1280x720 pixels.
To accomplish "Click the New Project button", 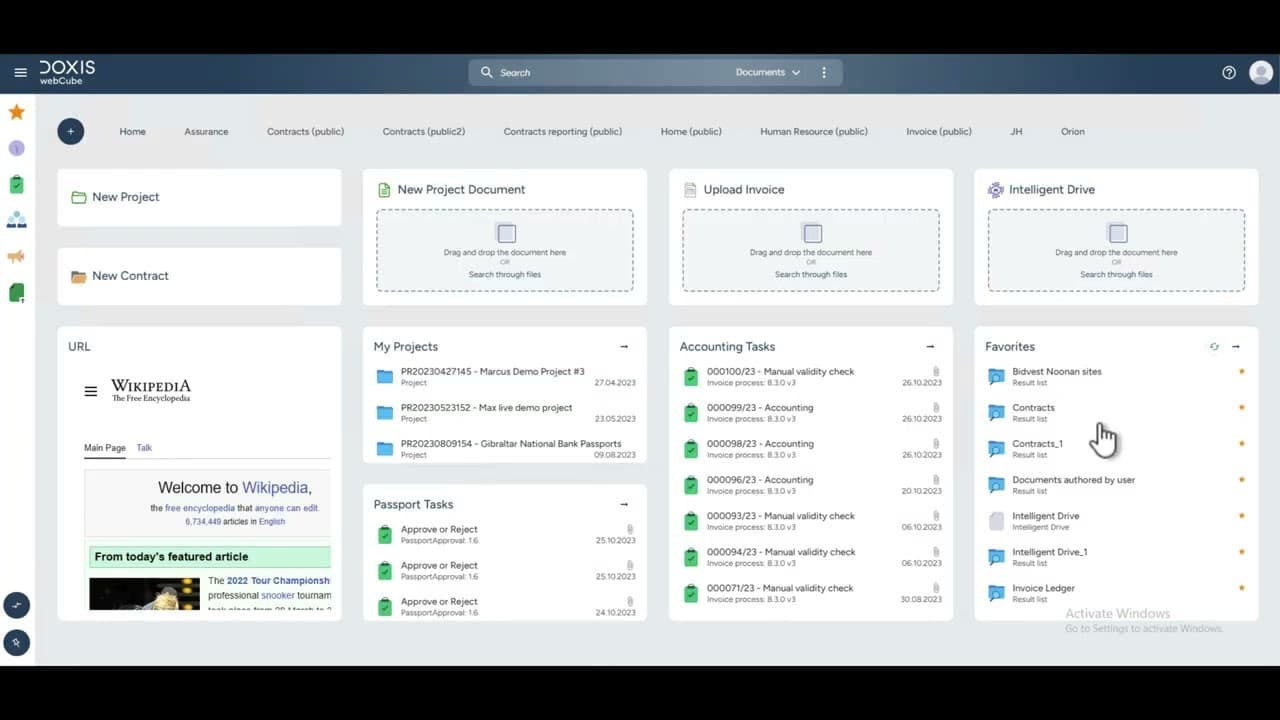I will [199, 197].
